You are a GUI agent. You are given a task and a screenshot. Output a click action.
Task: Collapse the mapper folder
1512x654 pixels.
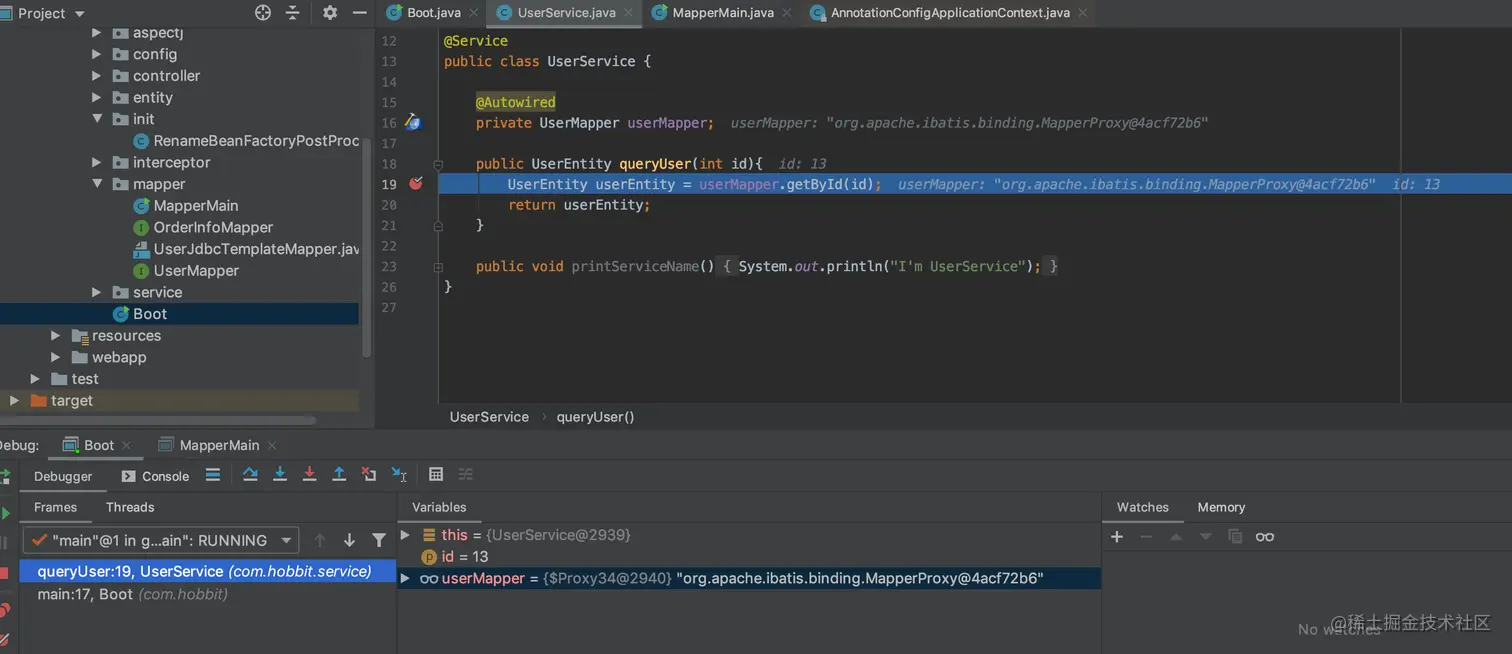pos(97,184)
